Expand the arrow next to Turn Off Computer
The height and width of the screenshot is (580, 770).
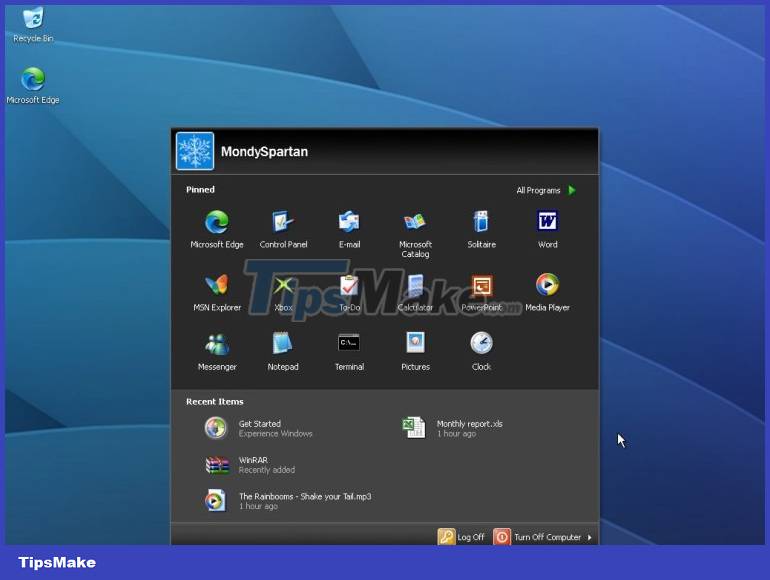[590, 537]
